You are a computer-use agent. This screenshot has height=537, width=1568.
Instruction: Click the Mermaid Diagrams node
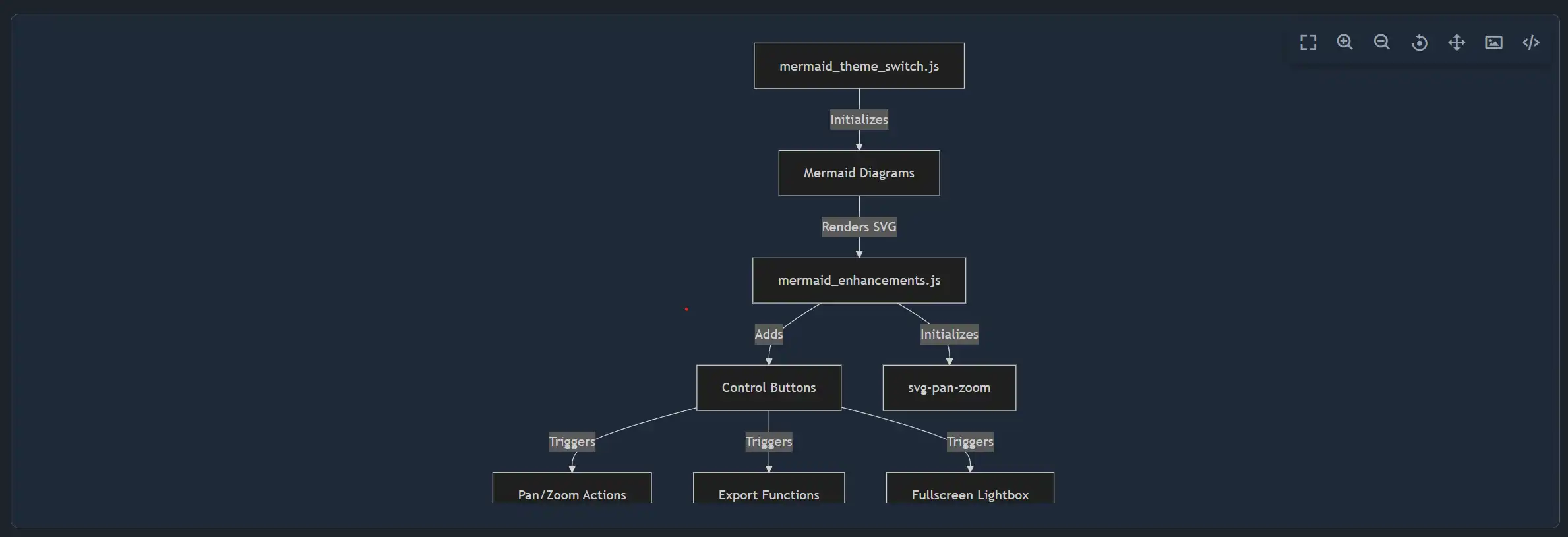click(x=859, y=173)
